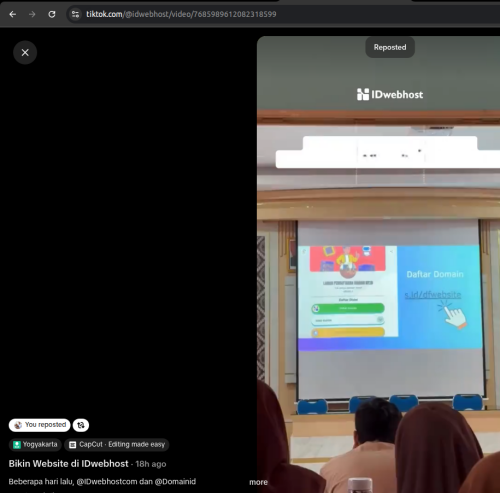Screen dimensions: 500x493
Task: Close the TikTok video viewer
Action: click(25, 52)
